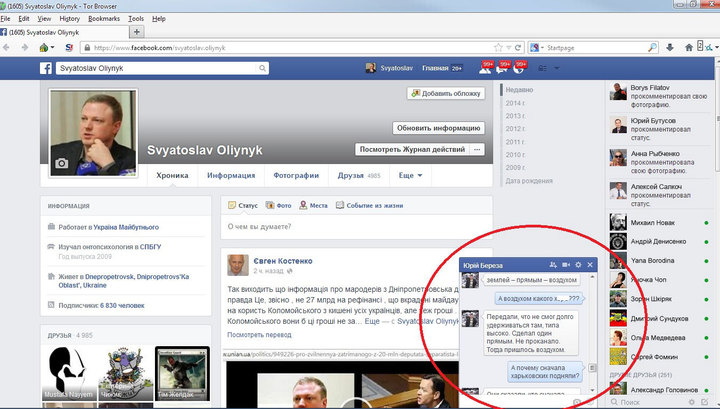Expand the Еще dropdown tab
720x409 pixels.
pos(410,175)
